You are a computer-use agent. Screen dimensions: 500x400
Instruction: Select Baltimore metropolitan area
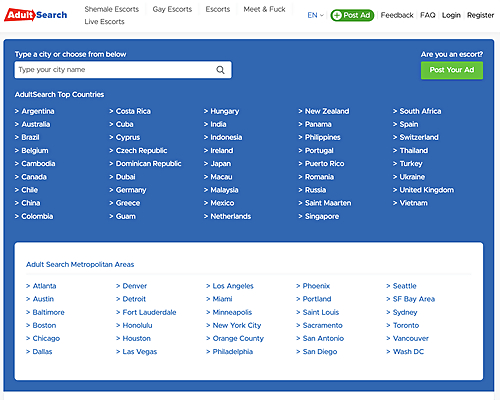coord(48,312)
